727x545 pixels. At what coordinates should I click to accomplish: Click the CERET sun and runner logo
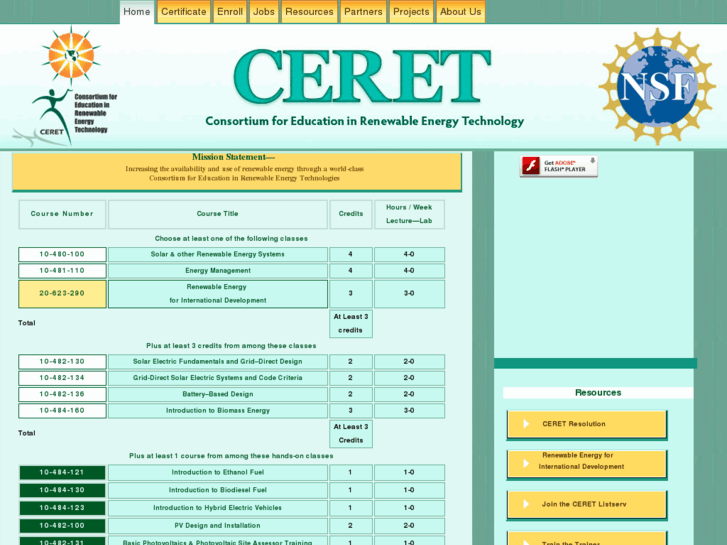click(x=67, y=86)
